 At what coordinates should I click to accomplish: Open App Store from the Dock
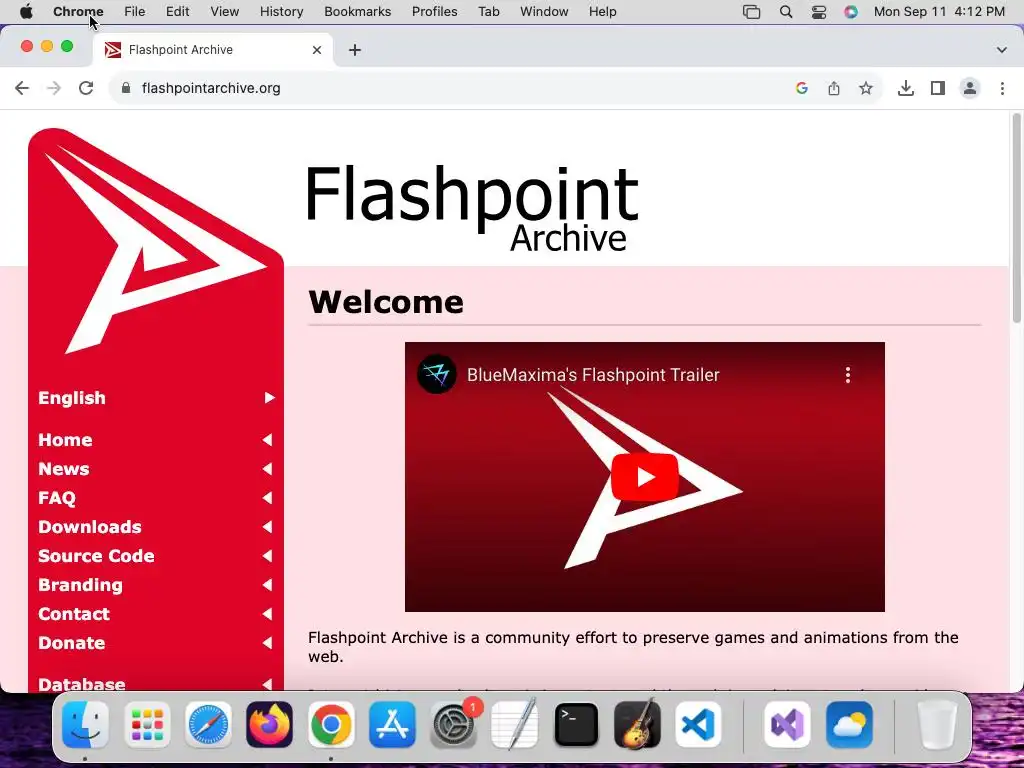pyautogui.click(x=392, y=724)
